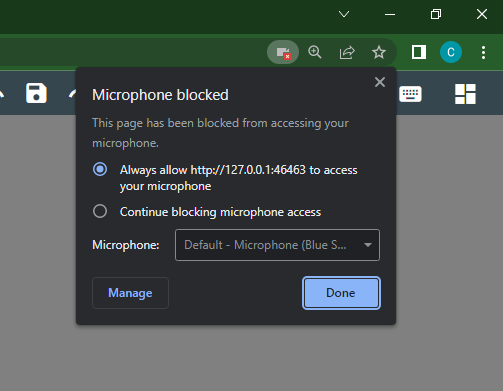Open the dashboard grid layout icon
The height and width of the screenshot is (391, 503).
point(465,94)
